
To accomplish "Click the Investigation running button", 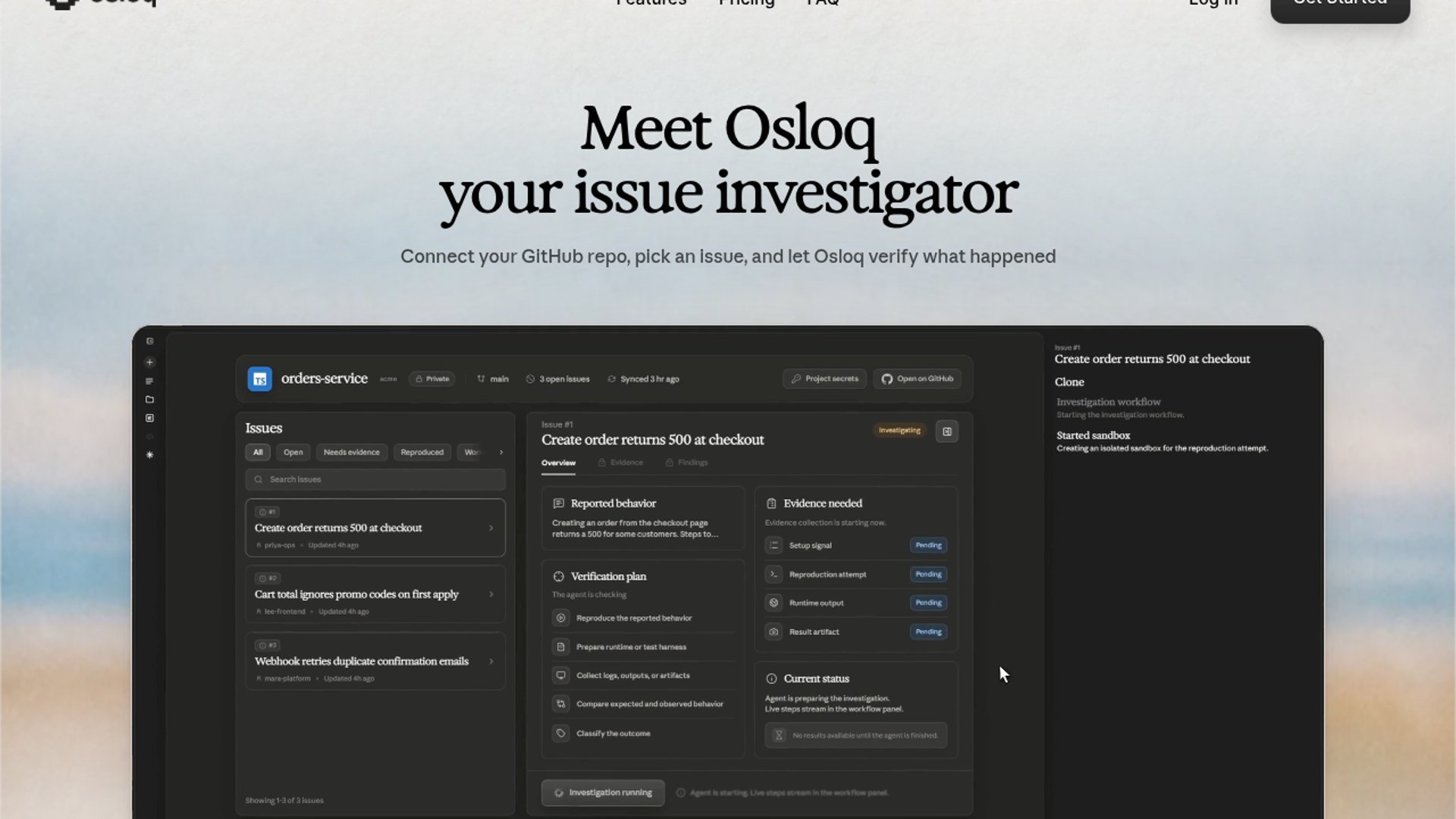I will 603,792.
